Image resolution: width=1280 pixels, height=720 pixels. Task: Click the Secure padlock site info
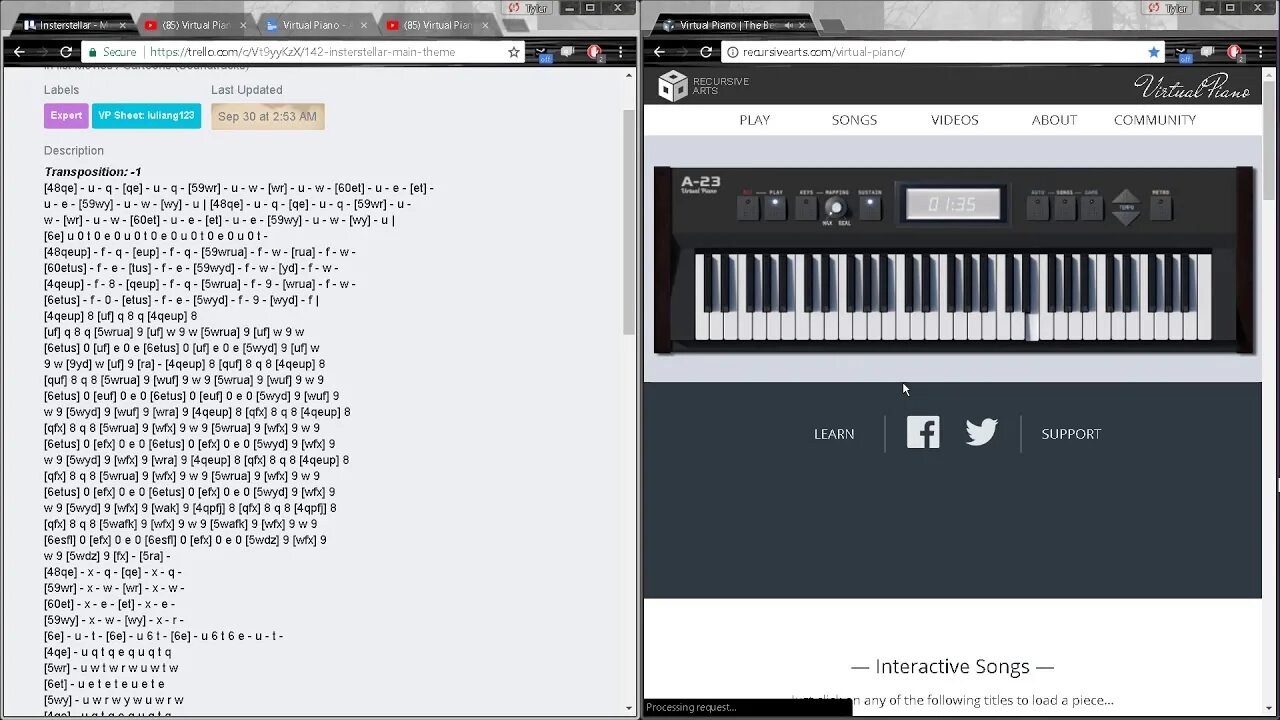[x=112, y=52]
